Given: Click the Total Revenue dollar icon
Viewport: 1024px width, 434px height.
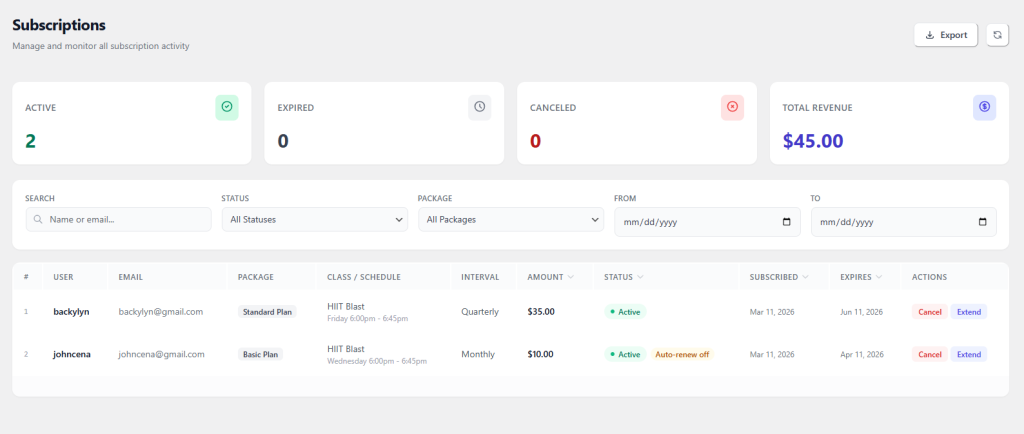Looking at the screenshot, I should 984,107.
